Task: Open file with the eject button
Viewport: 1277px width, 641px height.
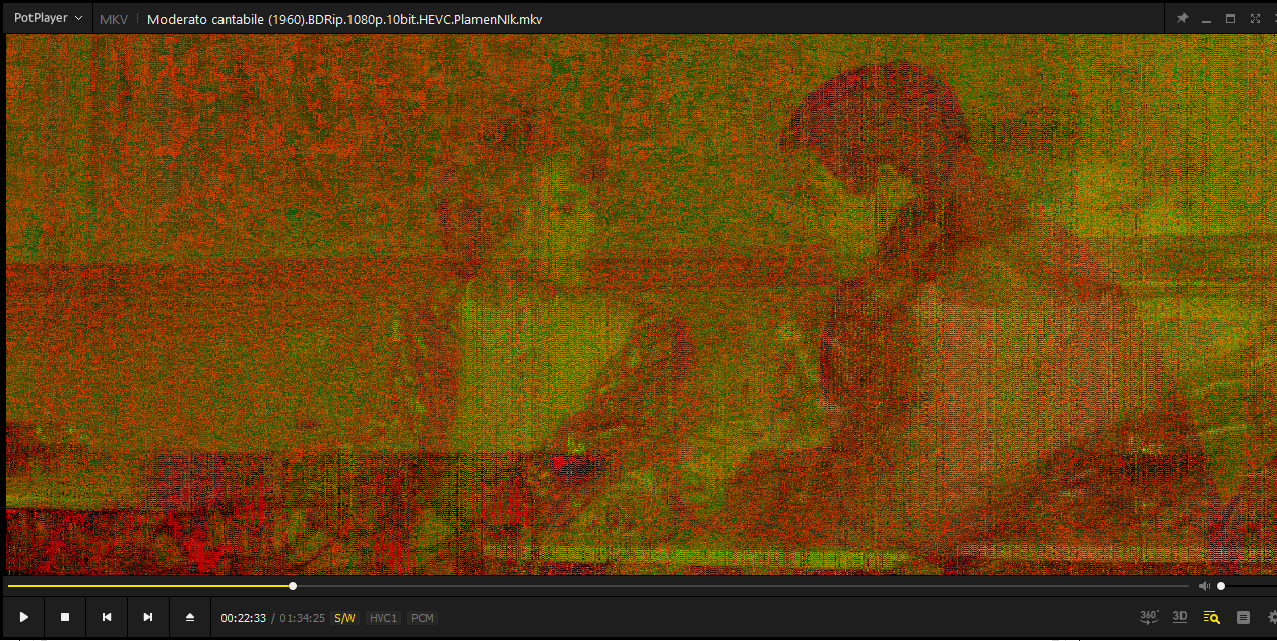Action: click(x=190, y=617)
